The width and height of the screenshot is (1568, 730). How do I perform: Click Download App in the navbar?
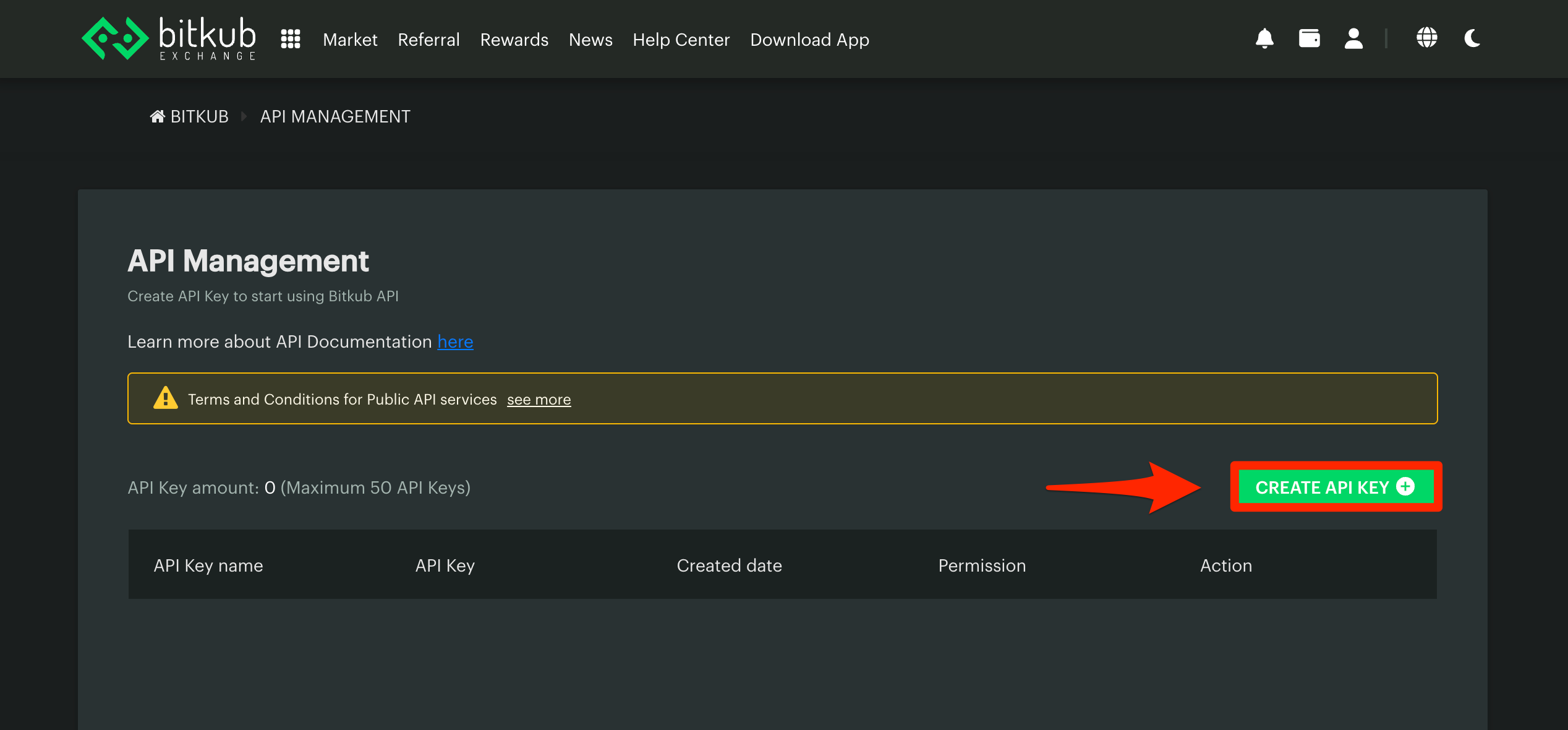[809, 40]
